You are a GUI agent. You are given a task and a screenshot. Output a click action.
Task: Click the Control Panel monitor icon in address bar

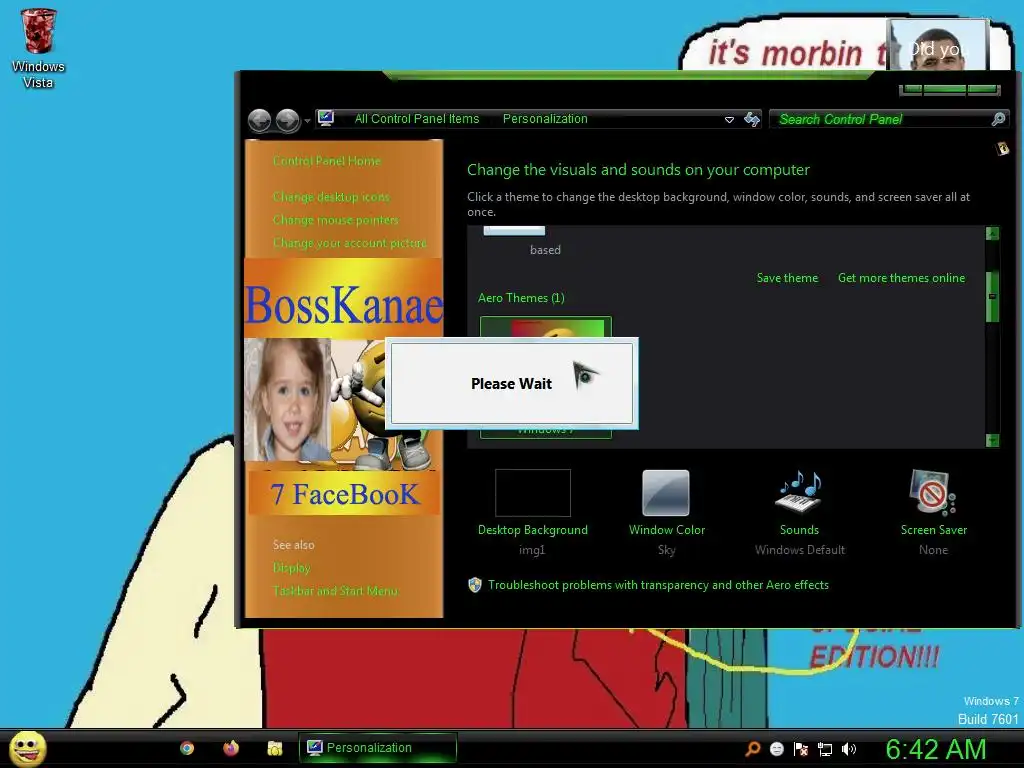(326, 118)
